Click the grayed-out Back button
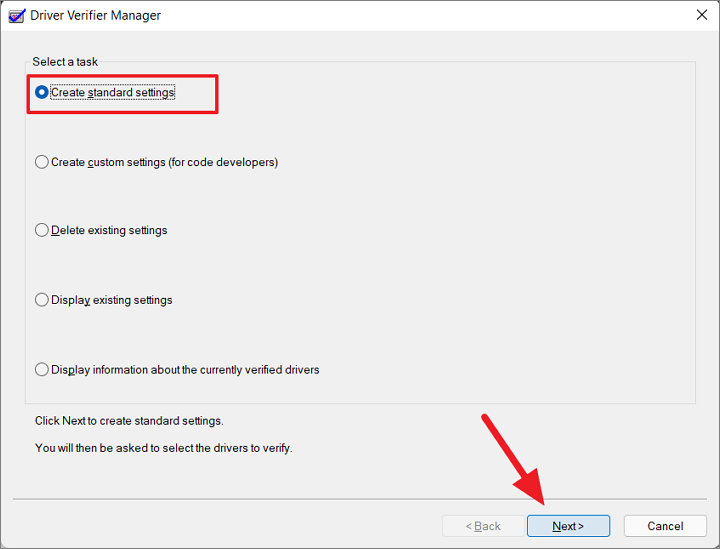The width and height of the screenshot is (720, 549). tap(483, 526)
